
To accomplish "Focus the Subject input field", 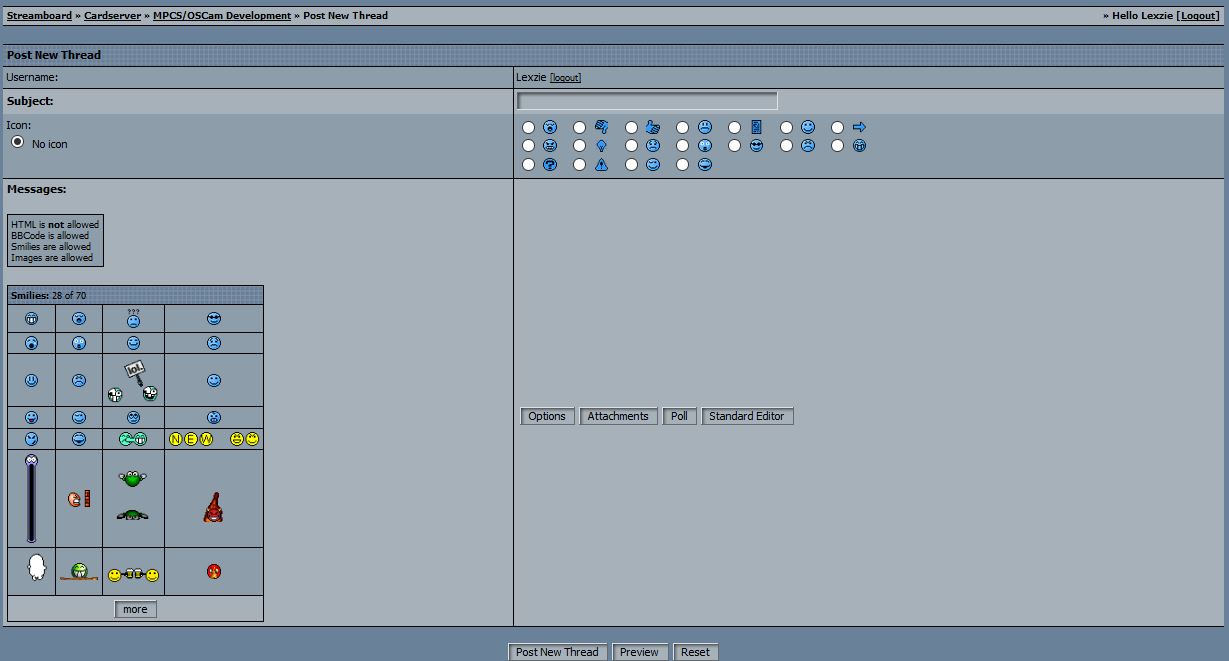I will [647, 101].
